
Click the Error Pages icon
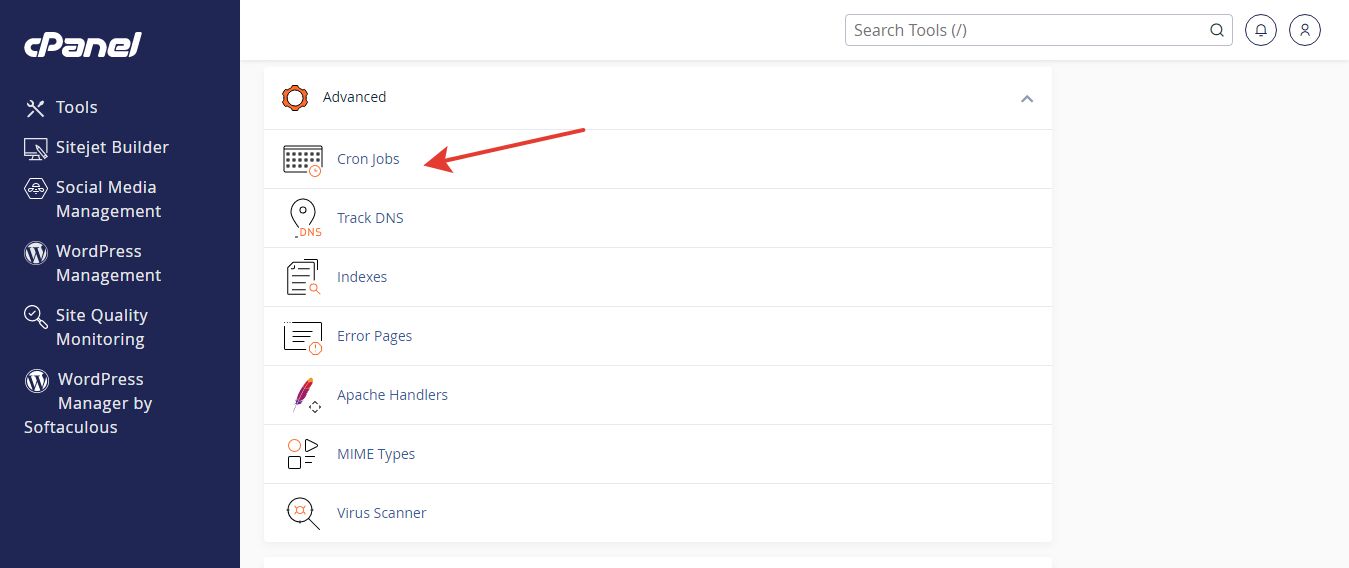(303, 337)
